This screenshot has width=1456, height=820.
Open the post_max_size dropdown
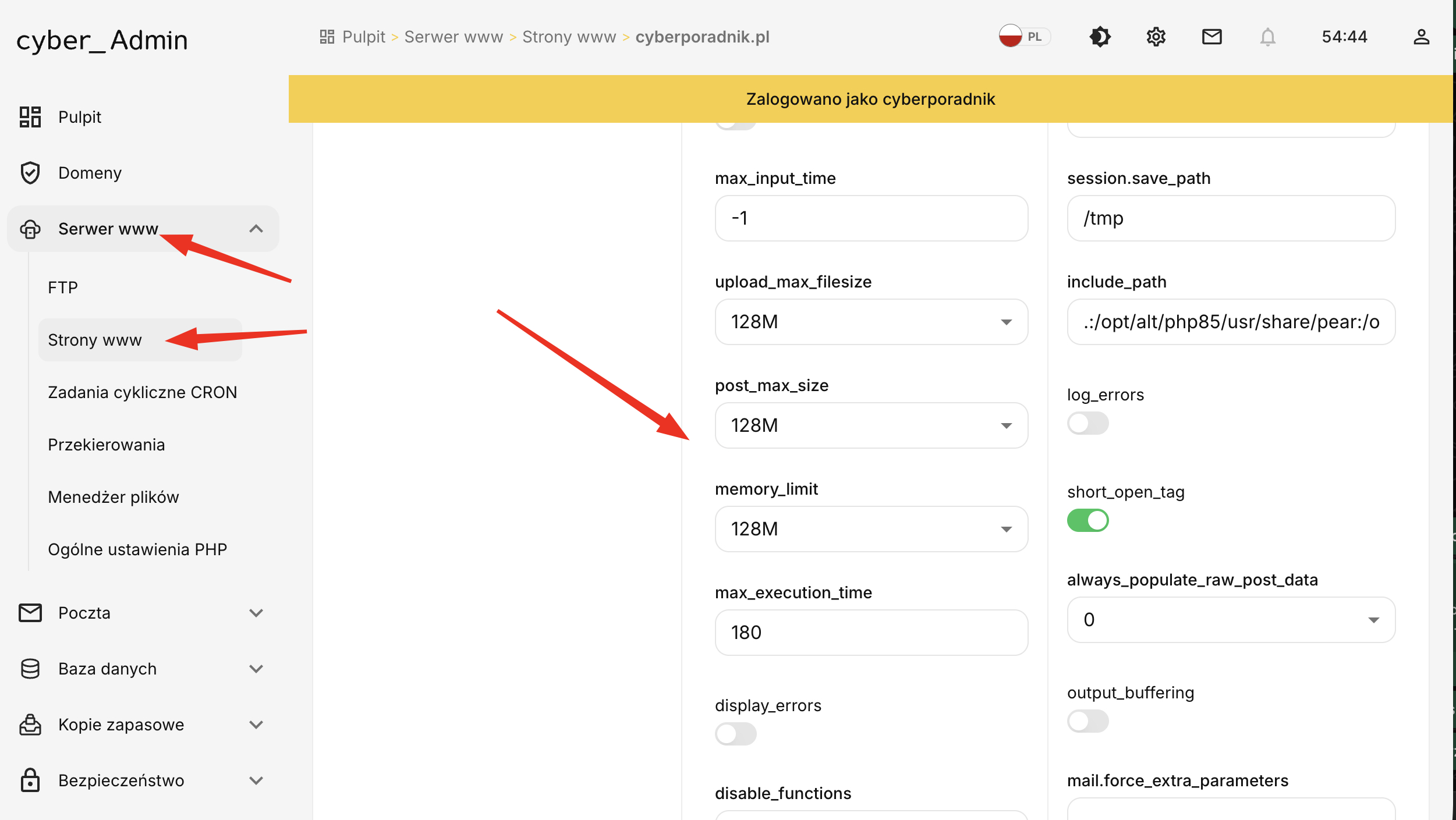point(871,425)
